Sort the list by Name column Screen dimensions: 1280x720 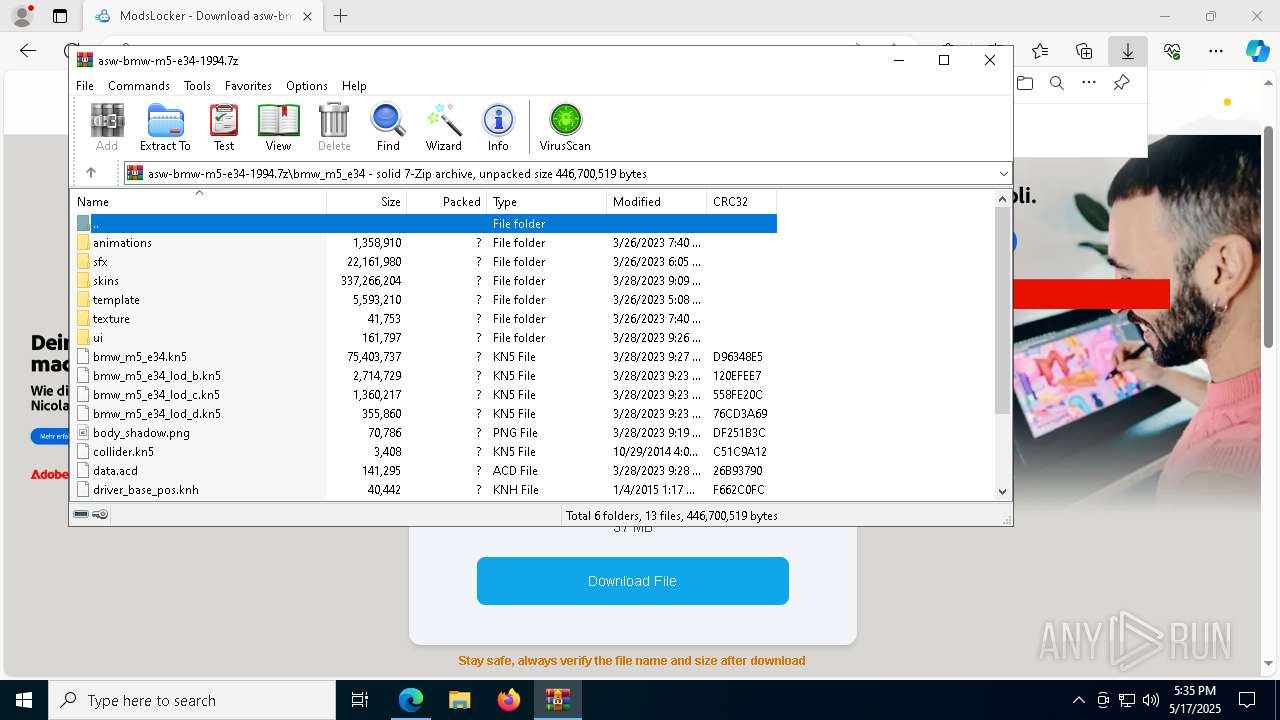tap(199, 201)
